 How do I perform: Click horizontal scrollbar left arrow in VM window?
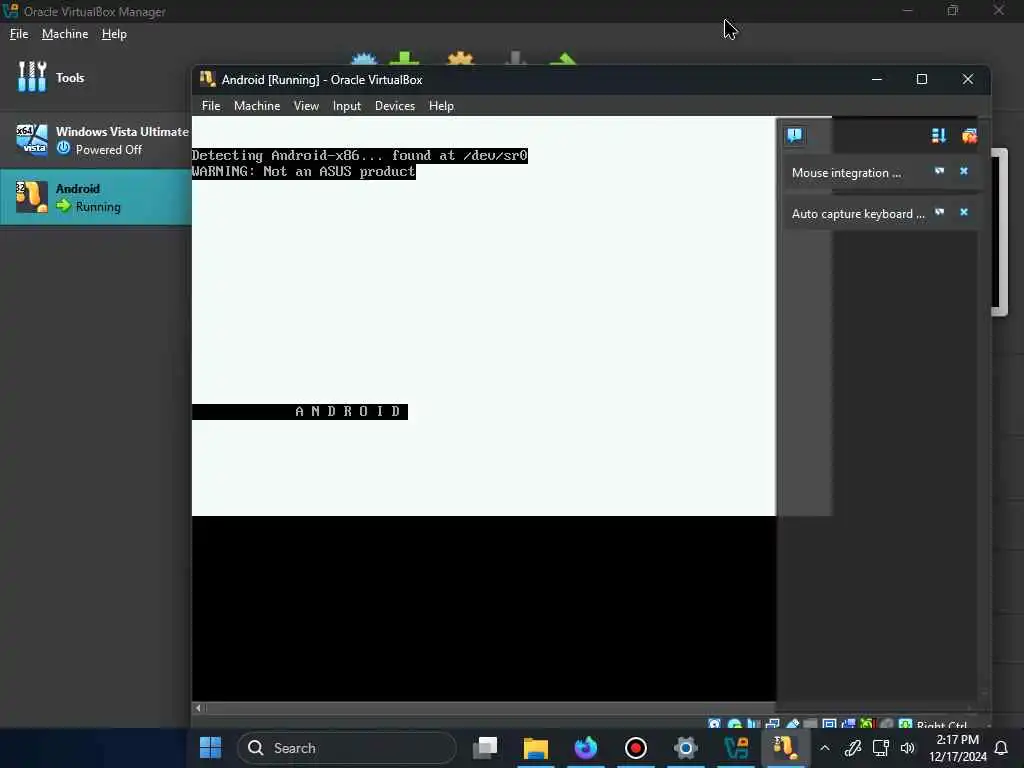(x=199, y=707)
